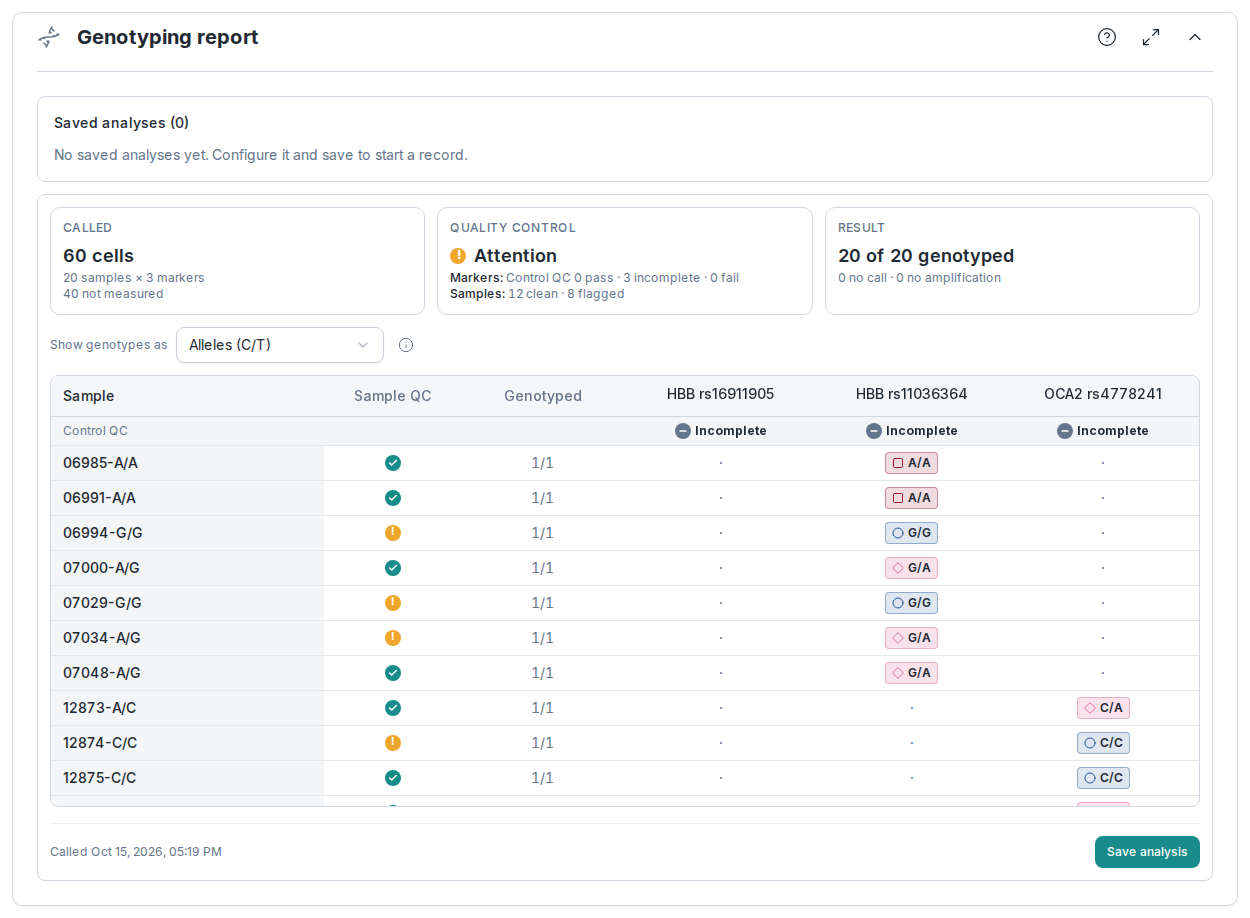The image size is (1250, 918).
Task: Click the Sample QC column header
Action: 393,396
